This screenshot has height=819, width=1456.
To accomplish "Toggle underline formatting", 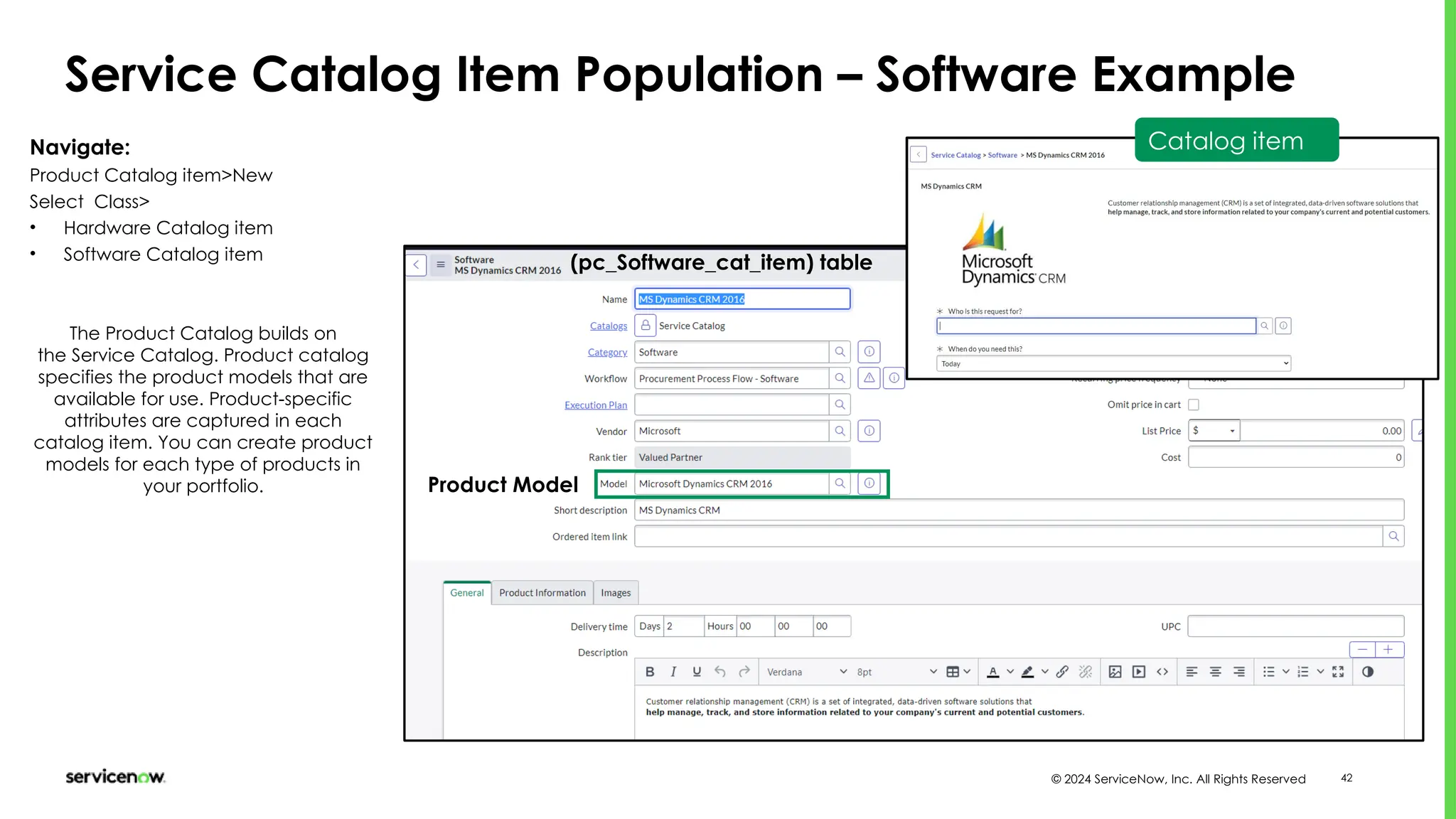I will [x=697, y=672].
